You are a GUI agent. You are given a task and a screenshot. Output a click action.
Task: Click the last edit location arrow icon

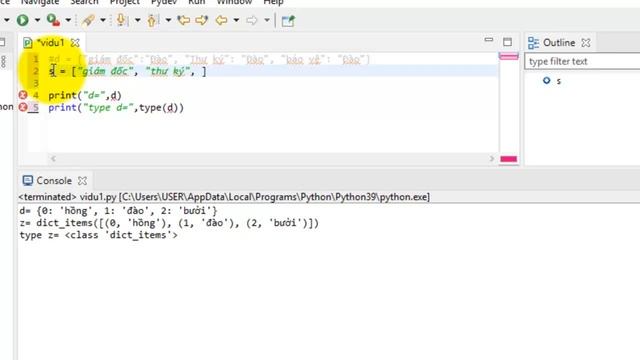tap(184, 20)
